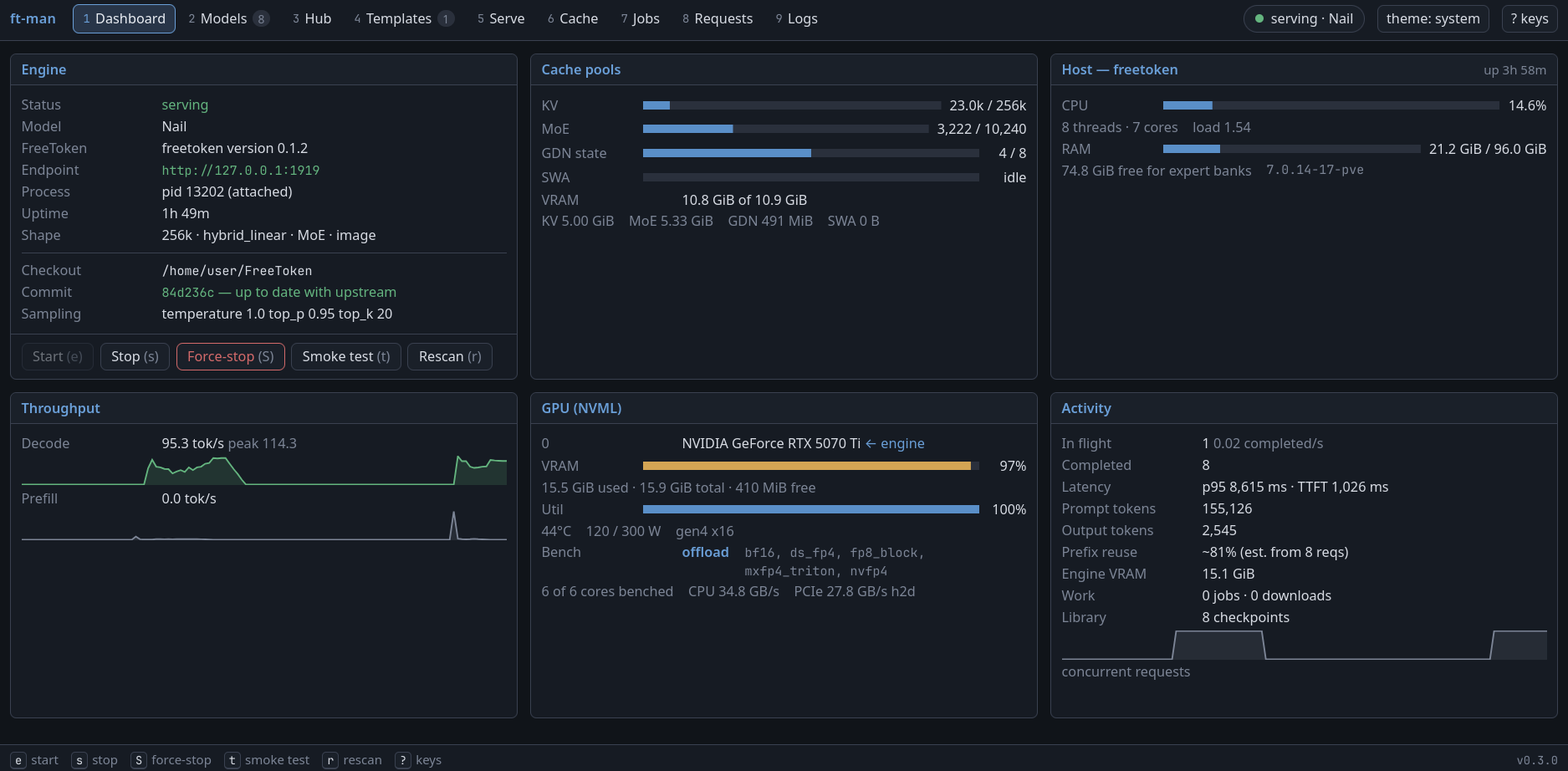Click the Host — freetoken heading
The width and height of the screenshot is (1568, 771).
(x=1120, y=69)
